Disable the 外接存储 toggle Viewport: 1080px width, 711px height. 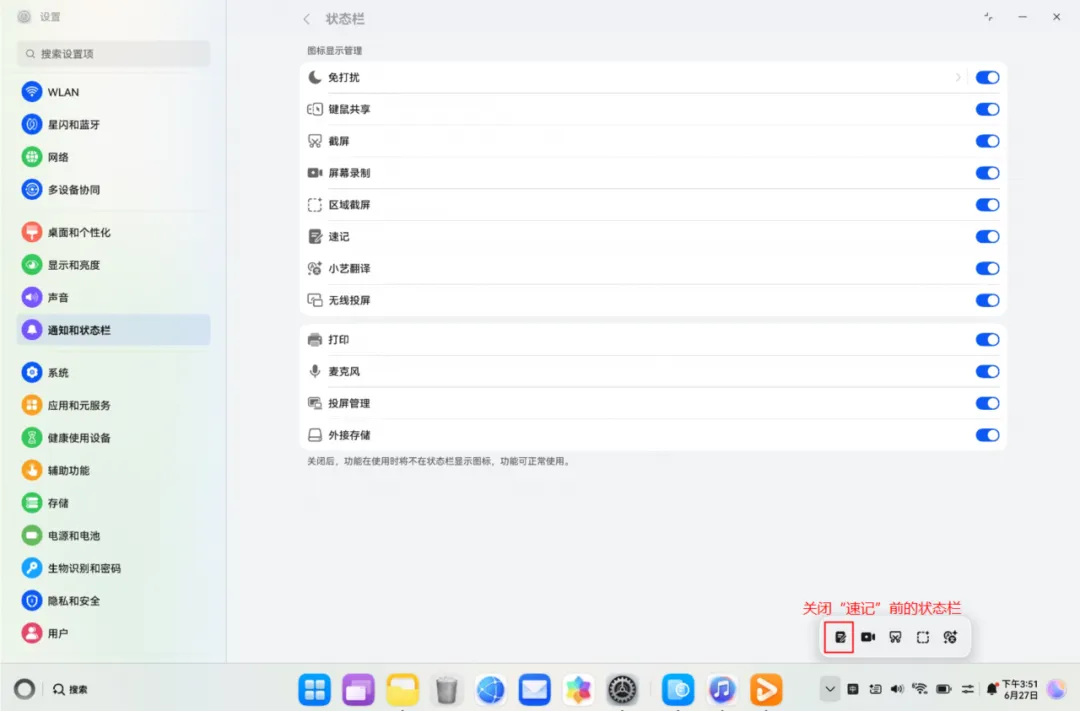[987, 435]
